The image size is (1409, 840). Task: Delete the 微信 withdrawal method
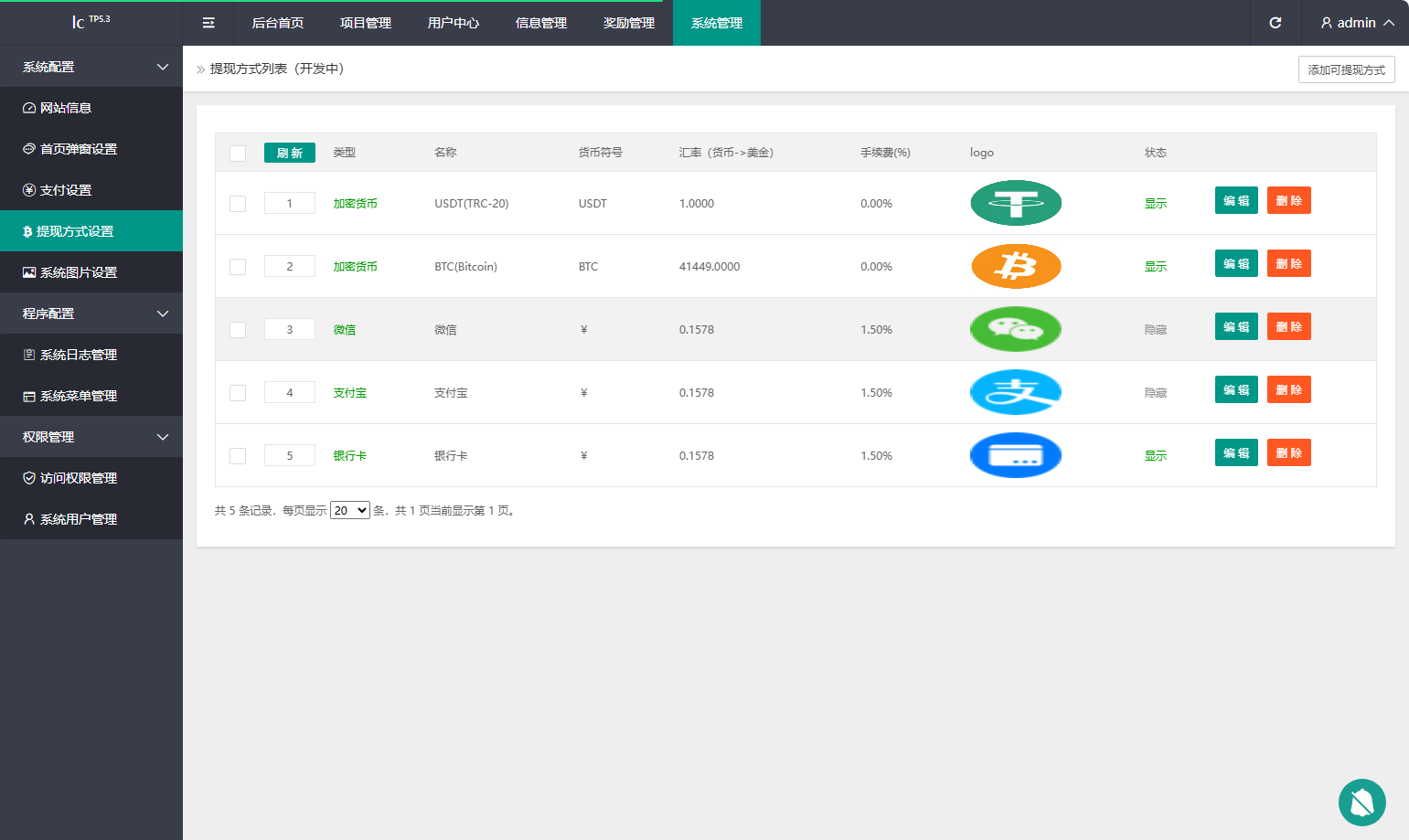point(1289,326)
